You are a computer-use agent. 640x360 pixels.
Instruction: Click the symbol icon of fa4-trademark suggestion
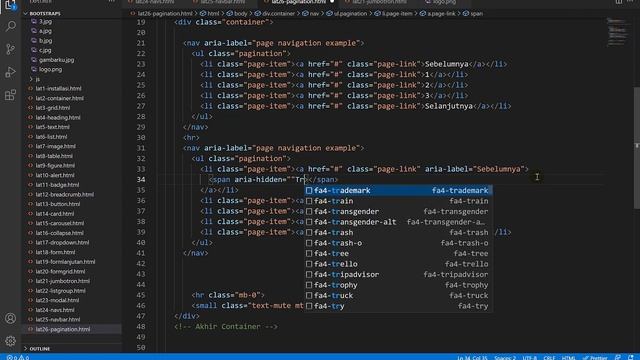coord(309,191)
